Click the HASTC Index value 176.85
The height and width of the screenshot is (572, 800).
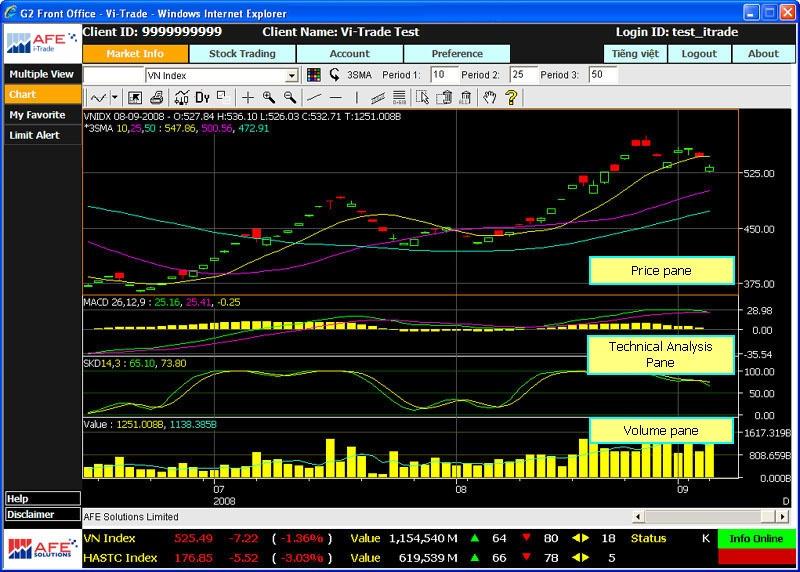coord(193,558)
